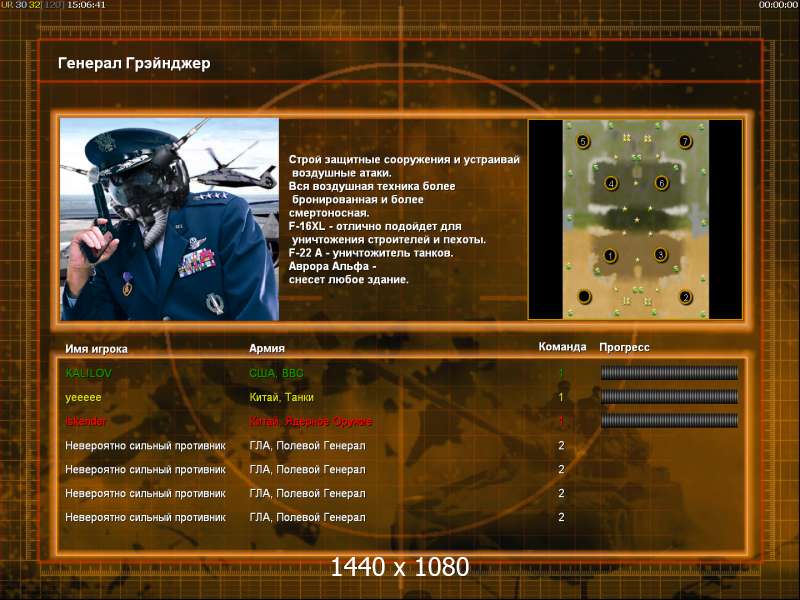This screenshot has width=800, height=600.
Task: Click the unnumbered black start marker on minimap
Action: (x=584, y=296)
